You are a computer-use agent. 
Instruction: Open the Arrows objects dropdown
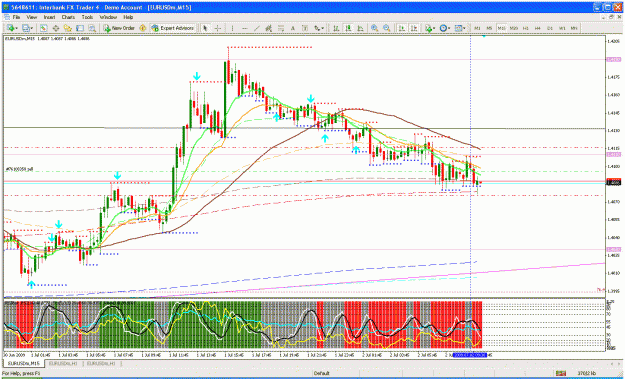pyautogui.click(x=319, y=28)
